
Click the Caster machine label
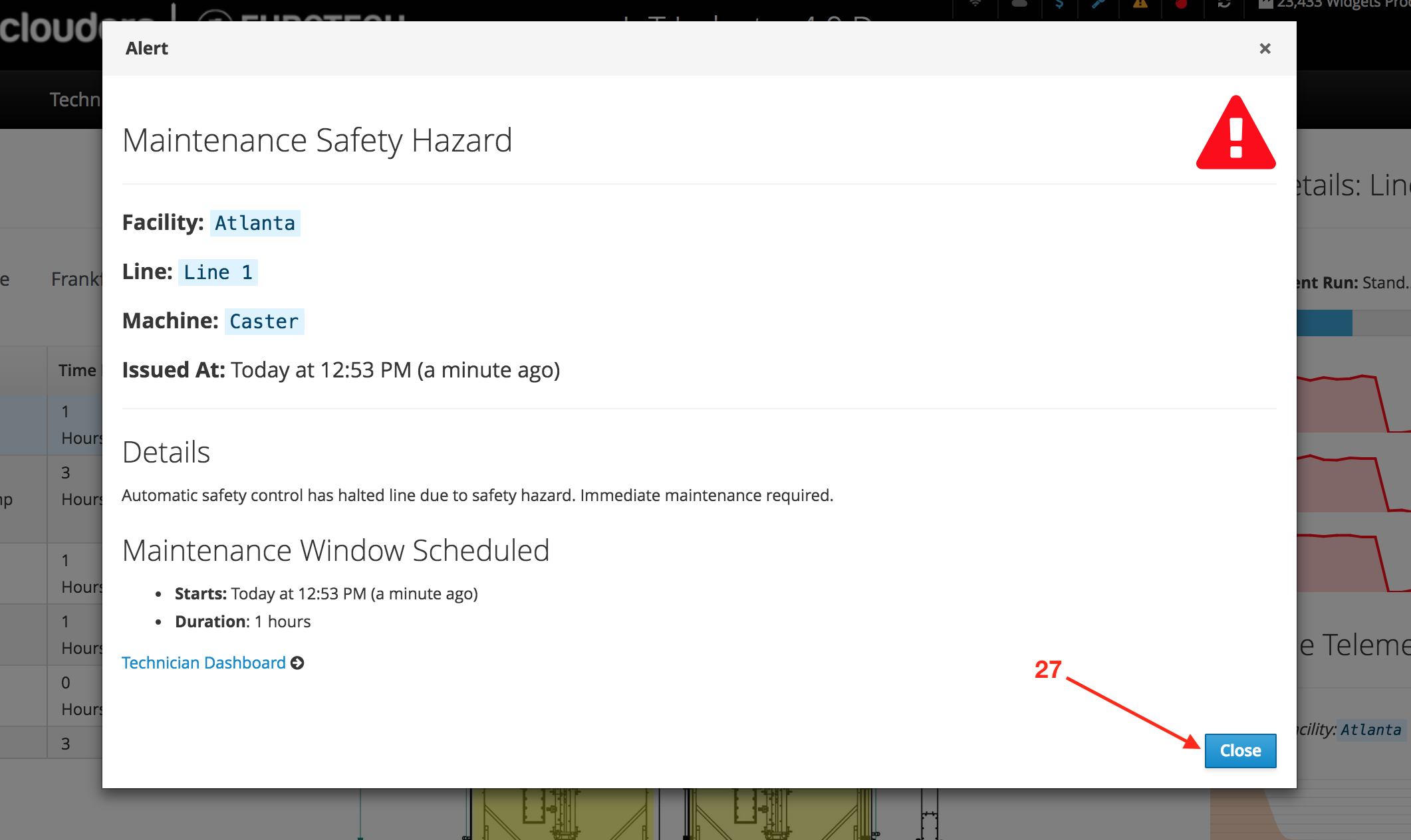click(263, 321)
